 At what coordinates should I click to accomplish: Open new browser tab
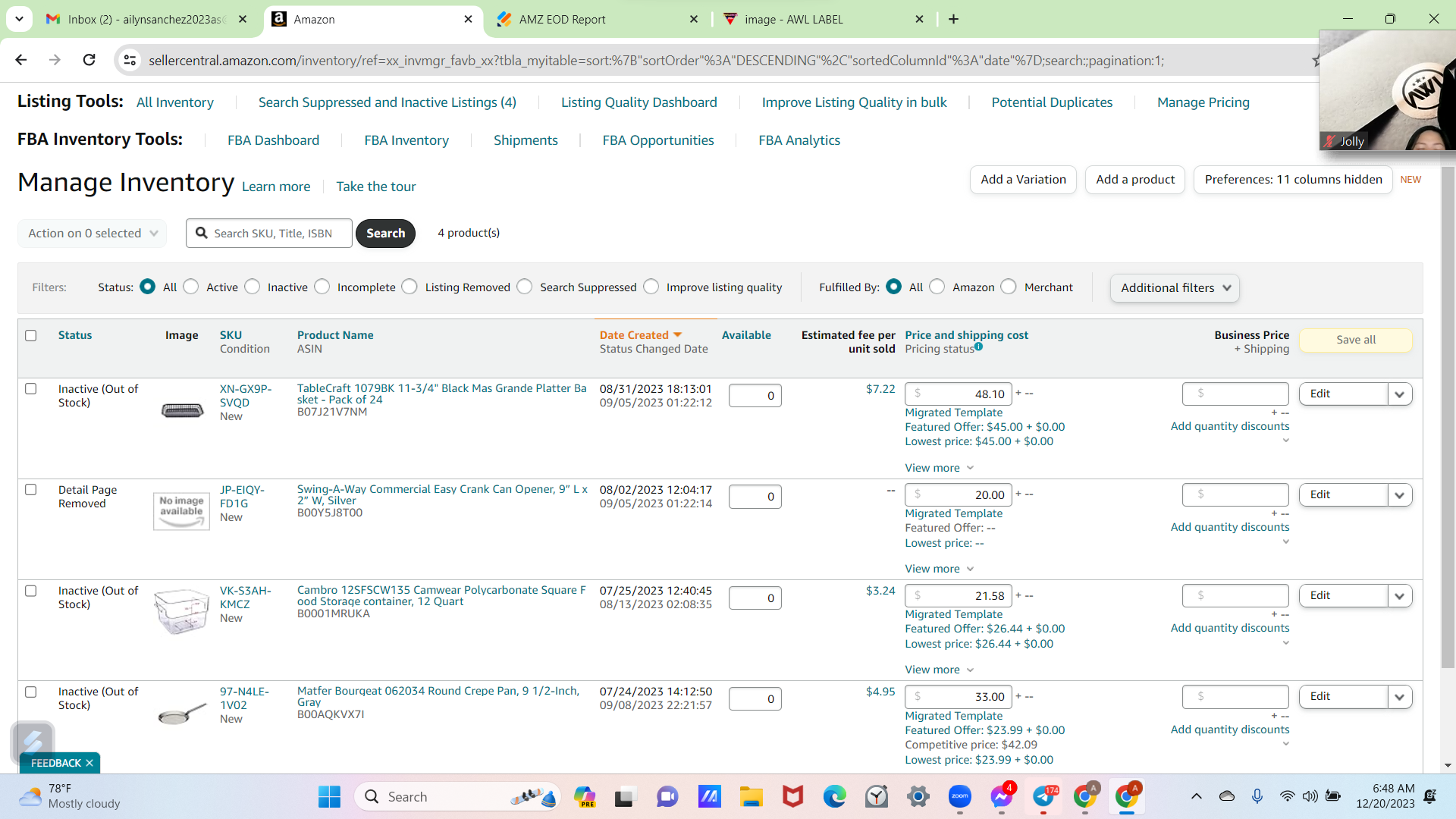click(x=953, y=19)
